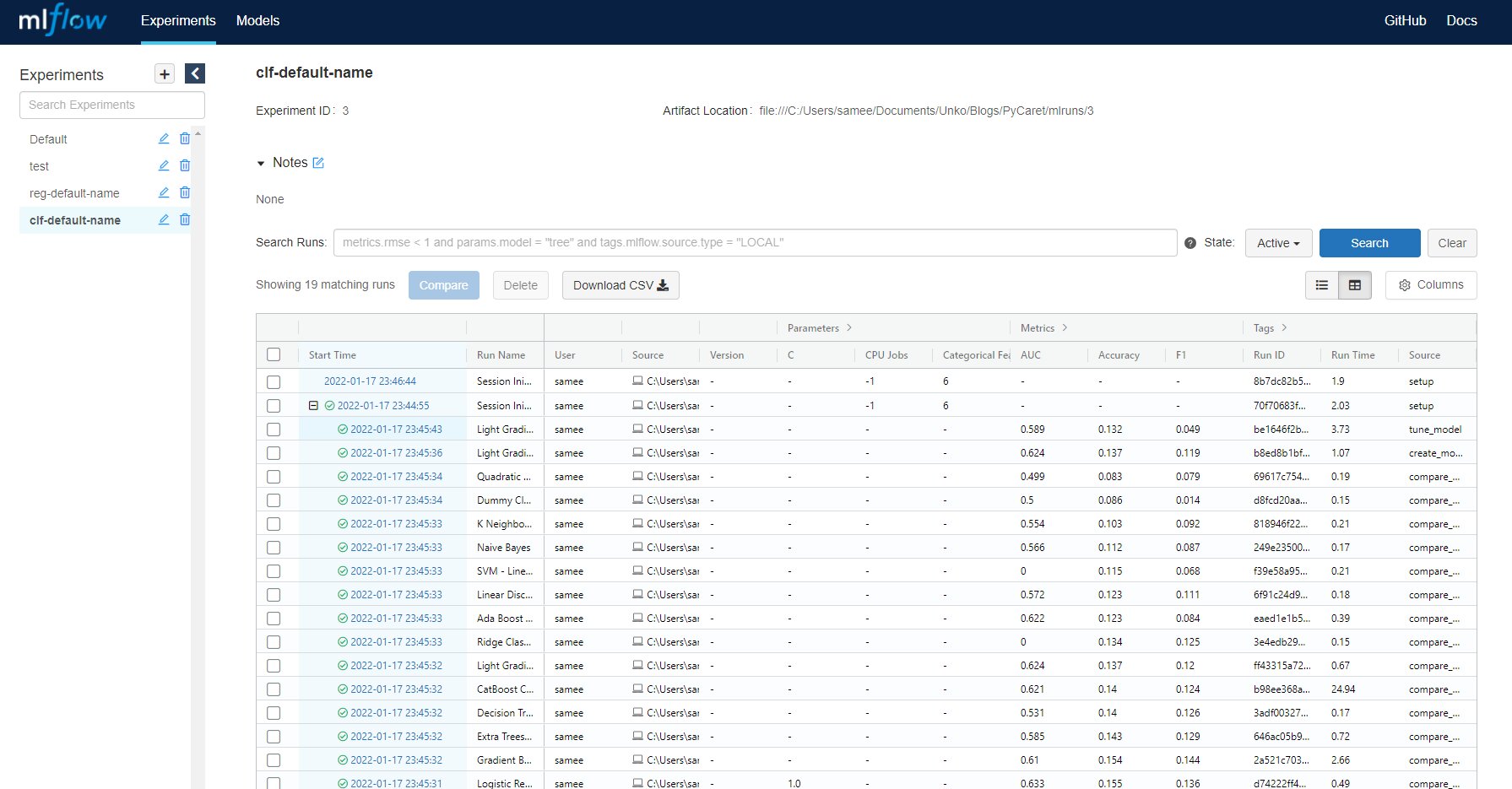Collapse the Notes section

click(x=261, y=162)
